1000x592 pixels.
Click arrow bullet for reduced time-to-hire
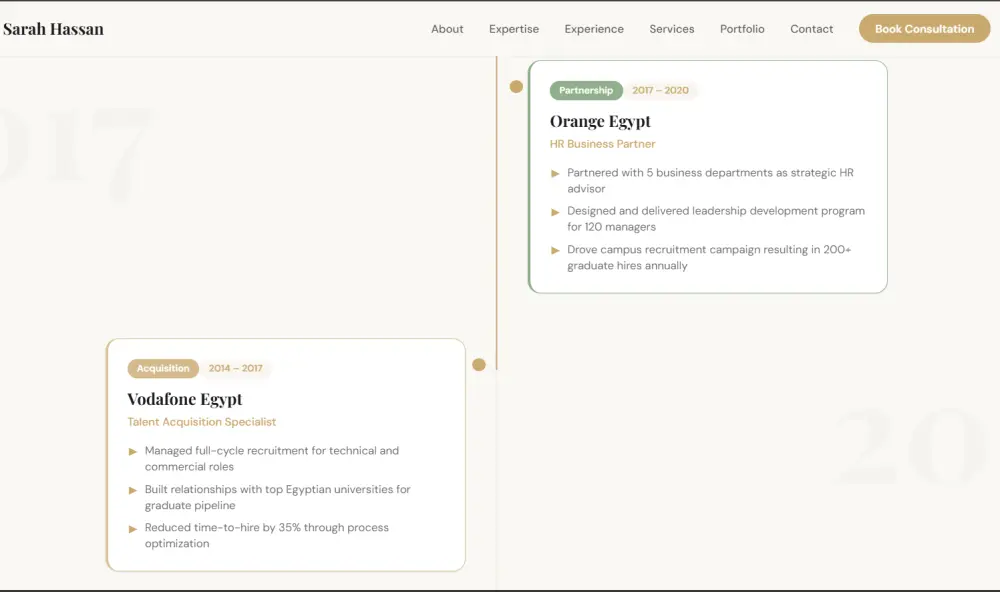click(x=133, y=528)
